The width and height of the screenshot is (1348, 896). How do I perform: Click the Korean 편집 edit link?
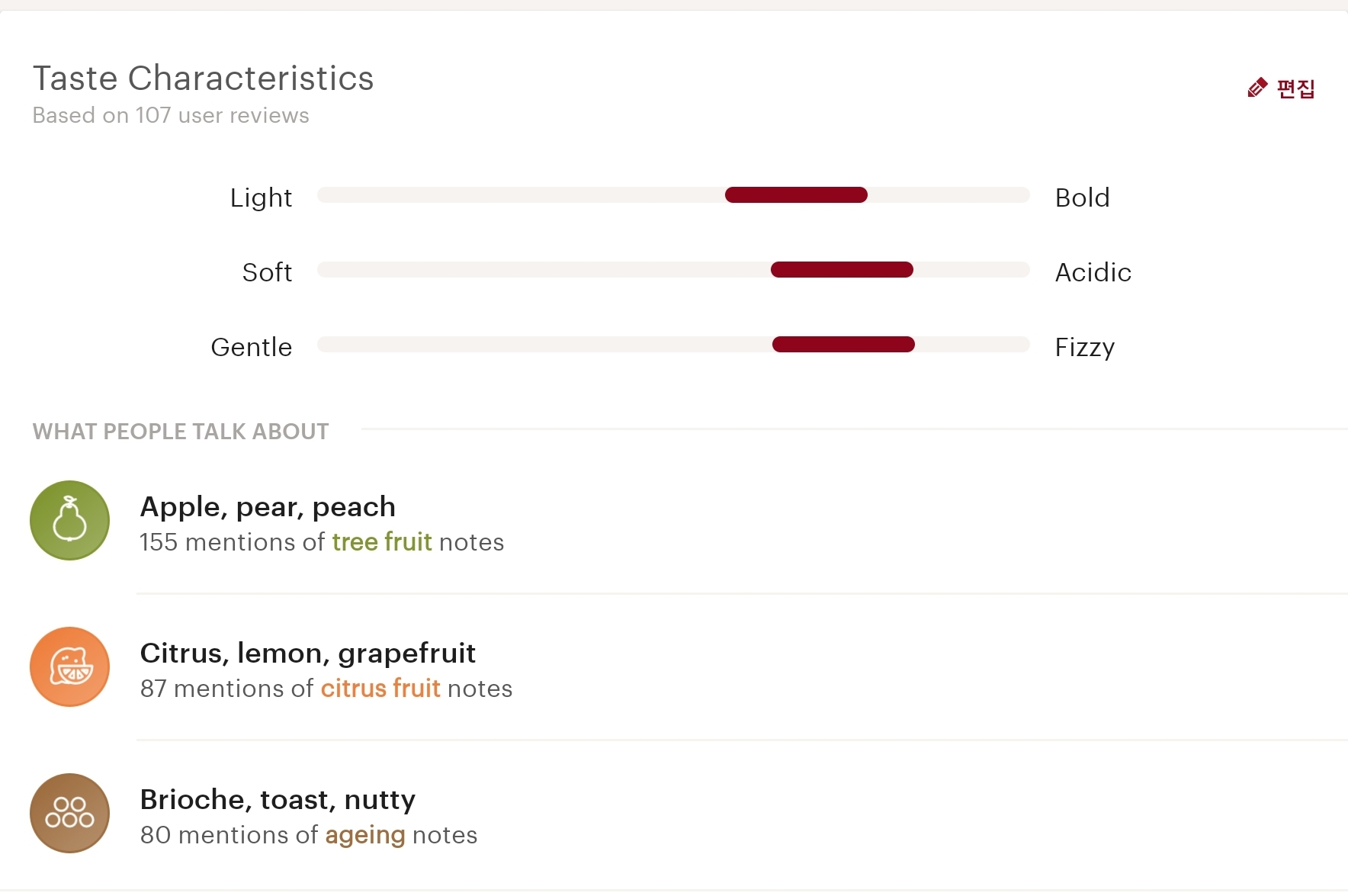pos(1295,89)
